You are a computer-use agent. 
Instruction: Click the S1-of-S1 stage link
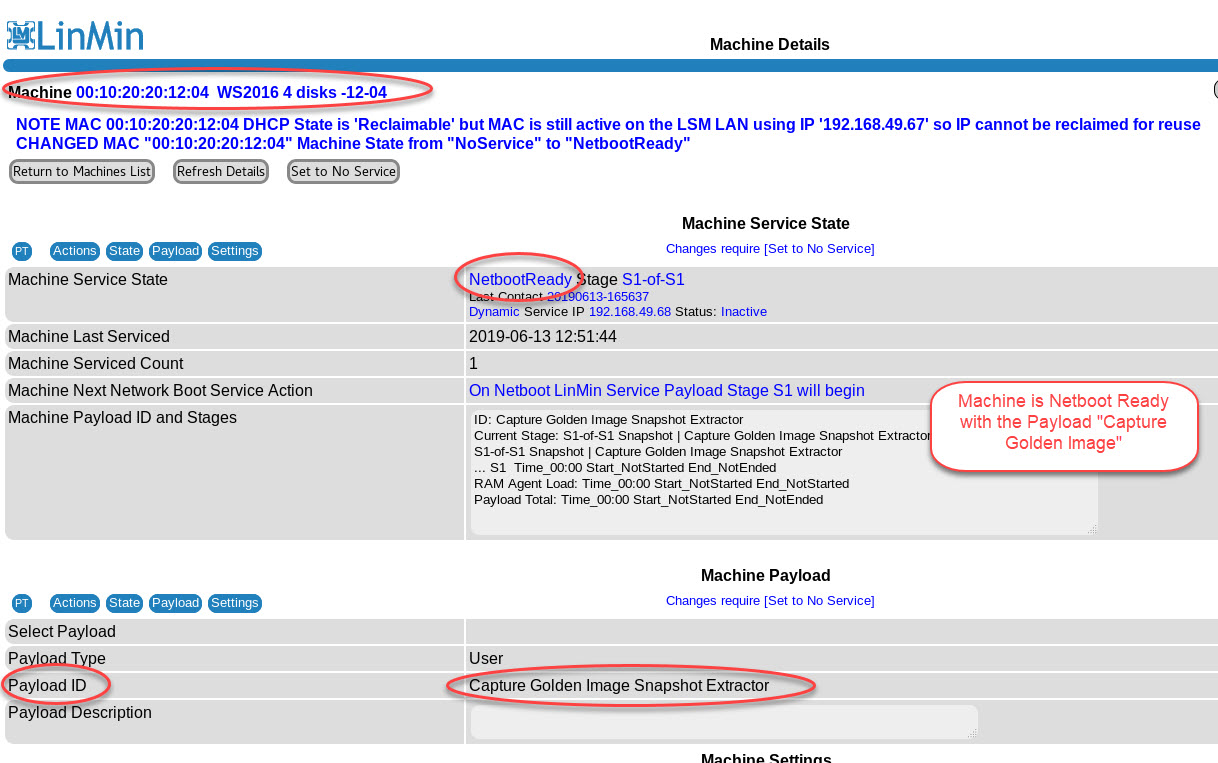click(x=653, y=280)
